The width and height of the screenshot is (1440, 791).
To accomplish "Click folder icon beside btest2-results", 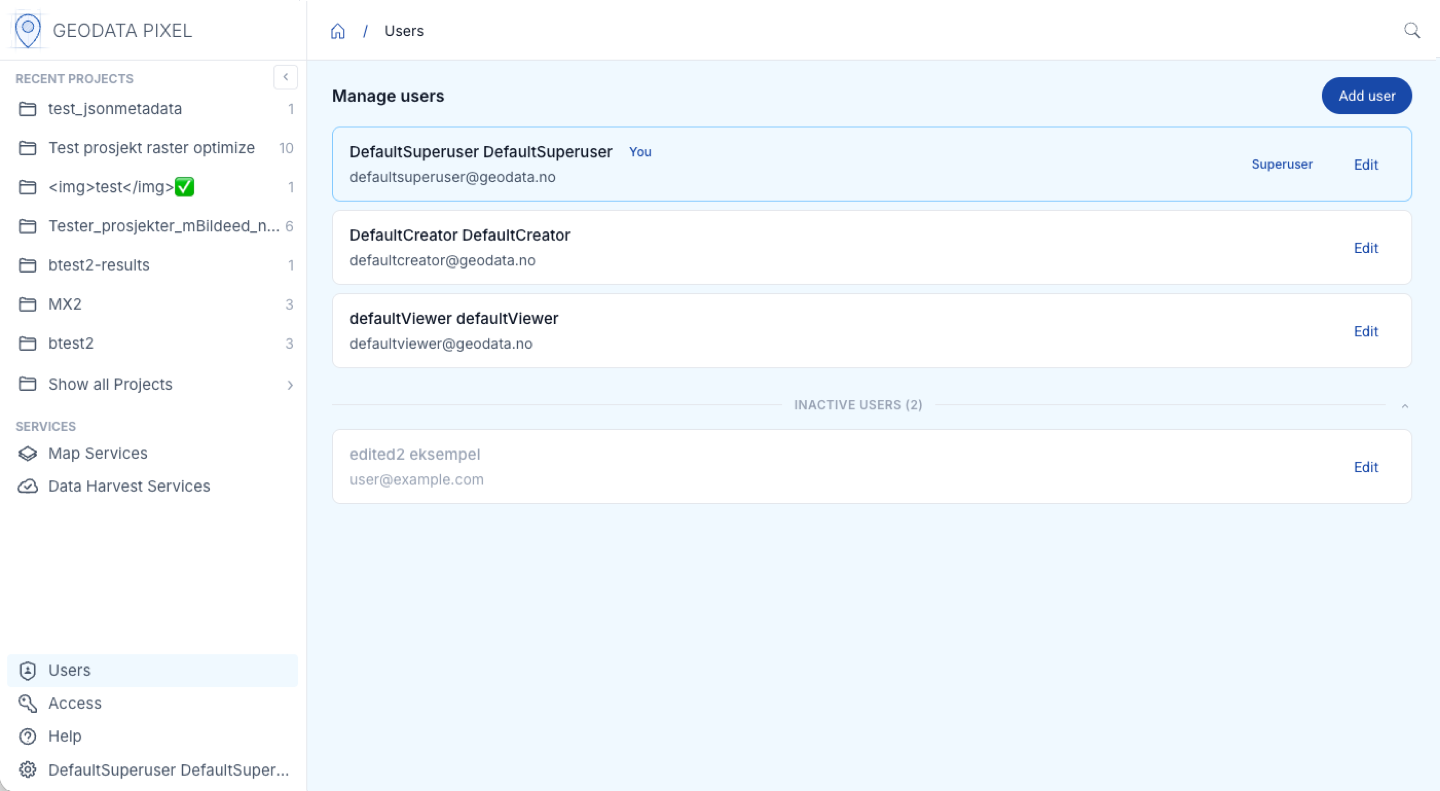I will coord(28,265).
